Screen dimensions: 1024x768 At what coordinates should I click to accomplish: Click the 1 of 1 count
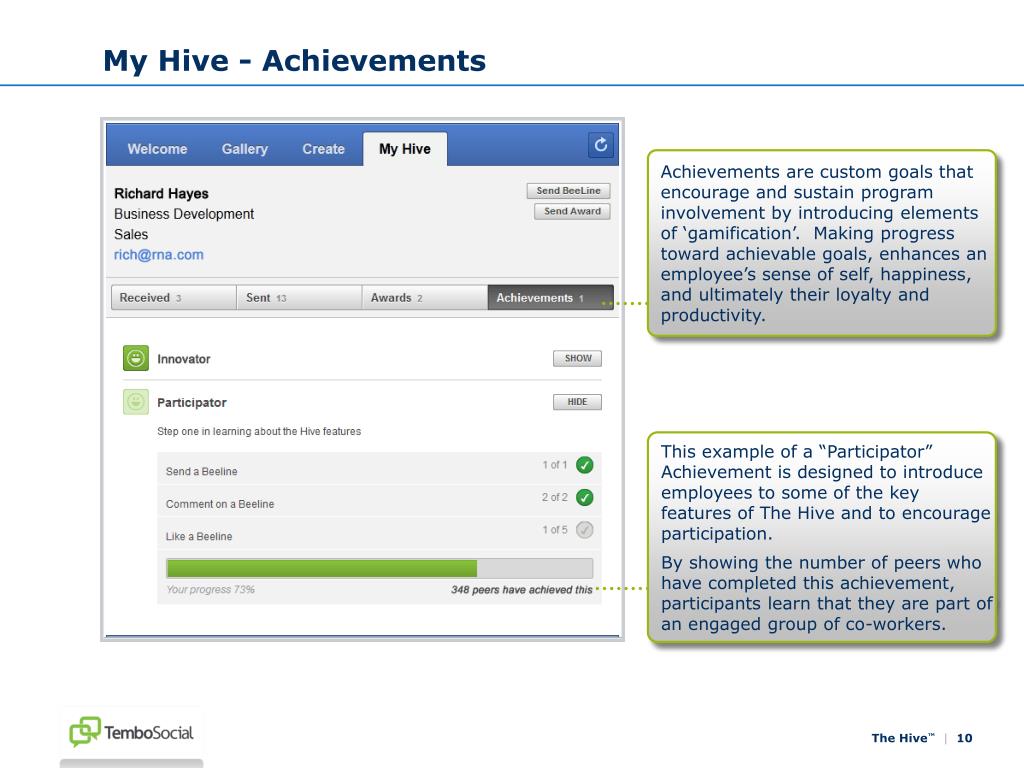coord(554,465)
